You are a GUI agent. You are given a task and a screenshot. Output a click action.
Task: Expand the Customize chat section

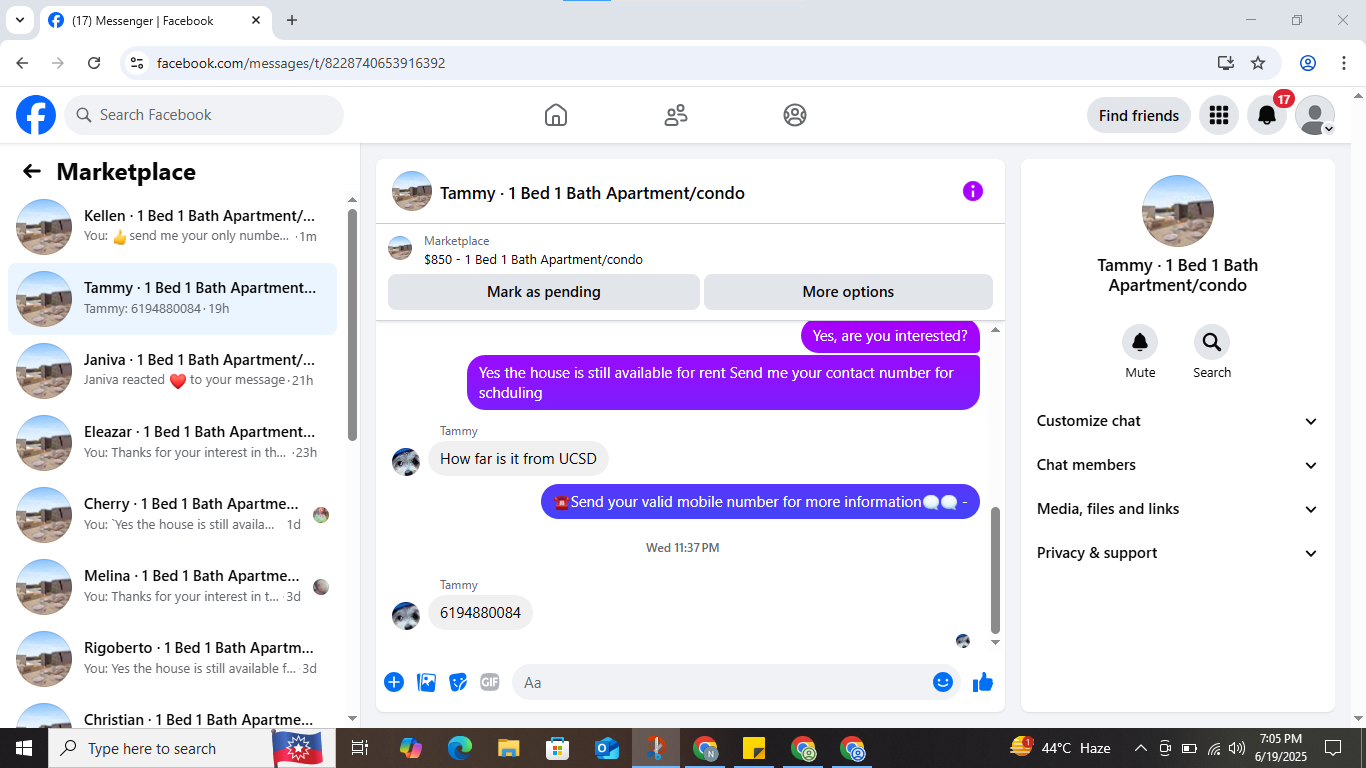(x=1177, y=421)
